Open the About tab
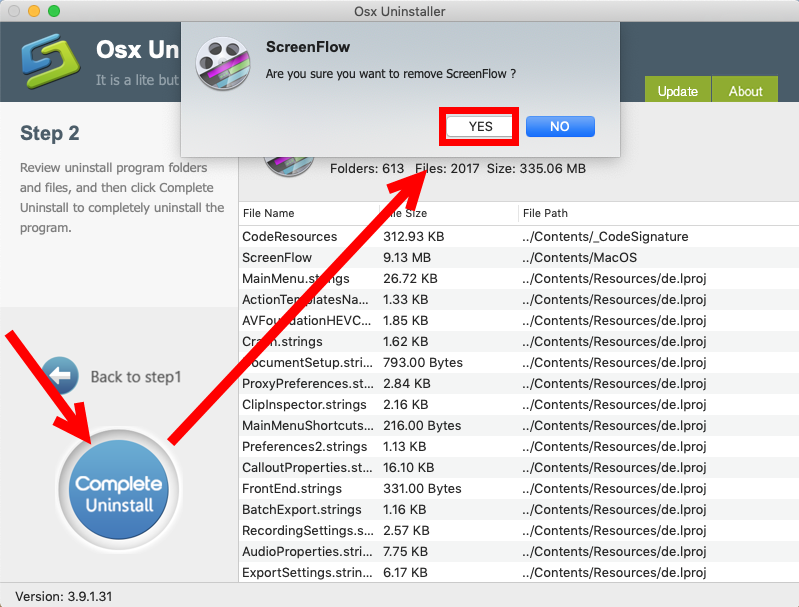The height and width of the screenshot is (607, 799). (745, 90)
